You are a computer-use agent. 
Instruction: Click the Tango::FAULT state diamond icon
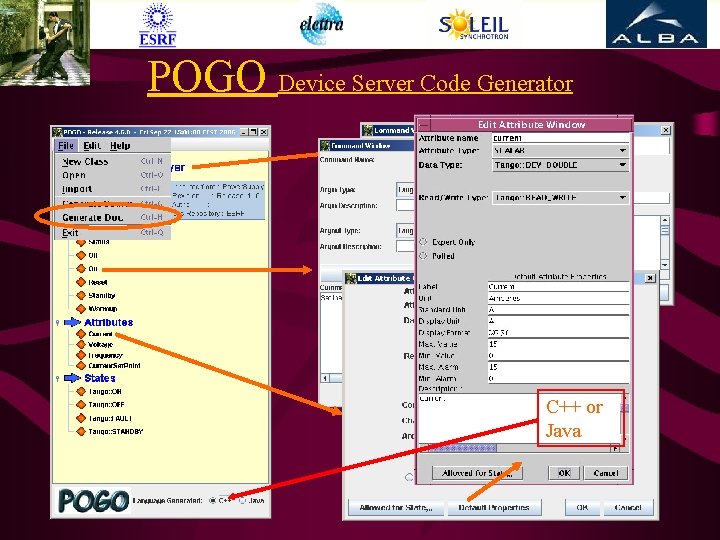(81, 418)
